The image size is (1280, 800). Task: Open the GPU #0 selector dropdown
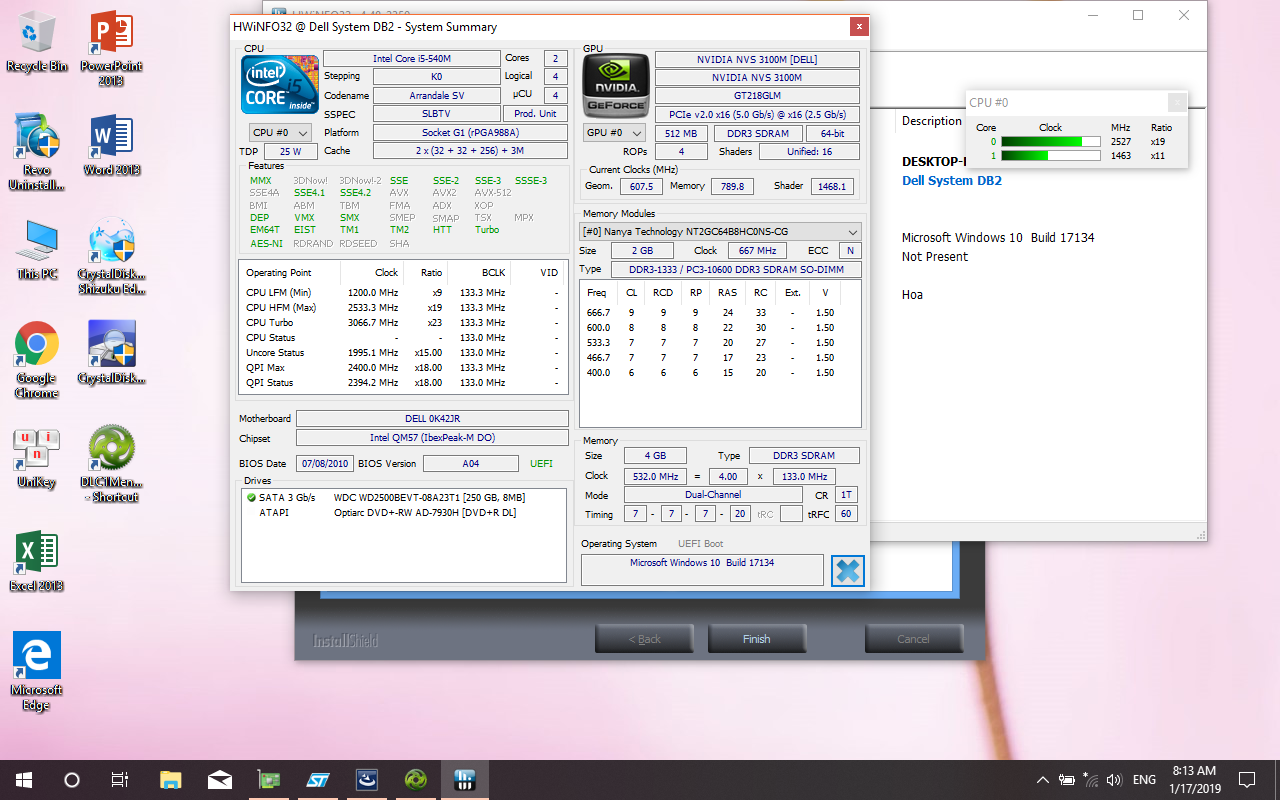point(615,132)
